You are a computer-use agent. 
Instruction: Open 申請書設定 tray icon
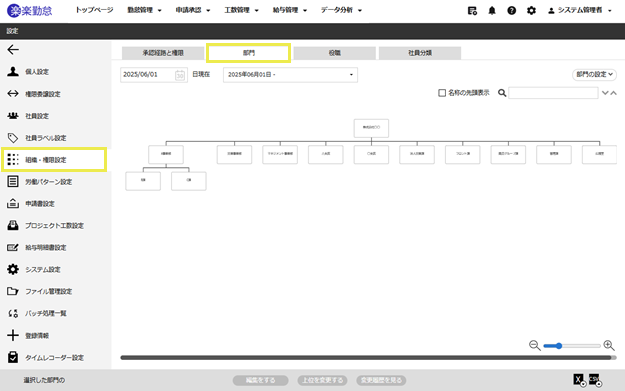coord(13,203)
